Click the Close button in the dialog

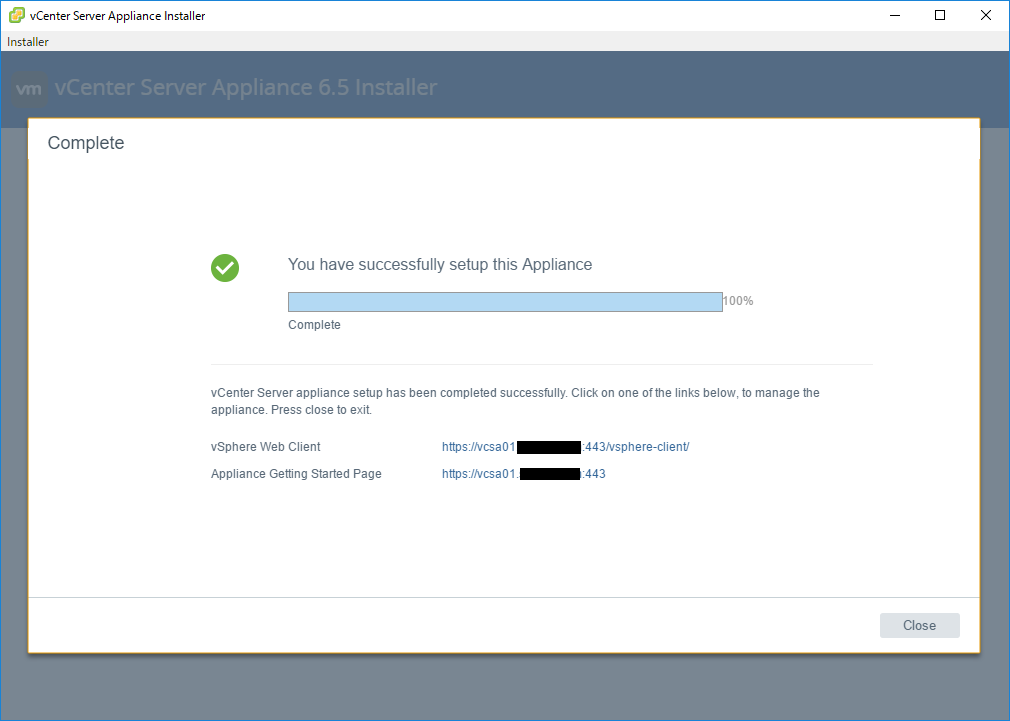(919, 626)
